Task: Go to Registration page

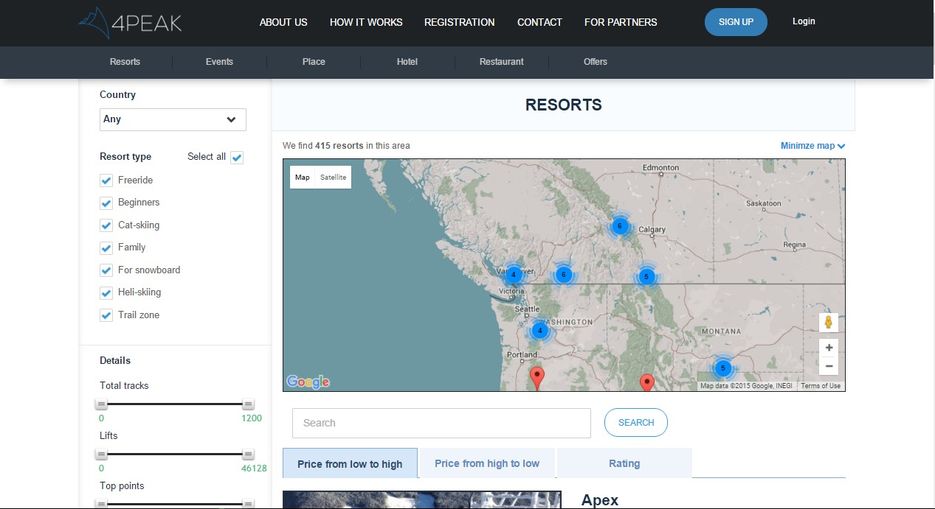Action: coord(459,22)
